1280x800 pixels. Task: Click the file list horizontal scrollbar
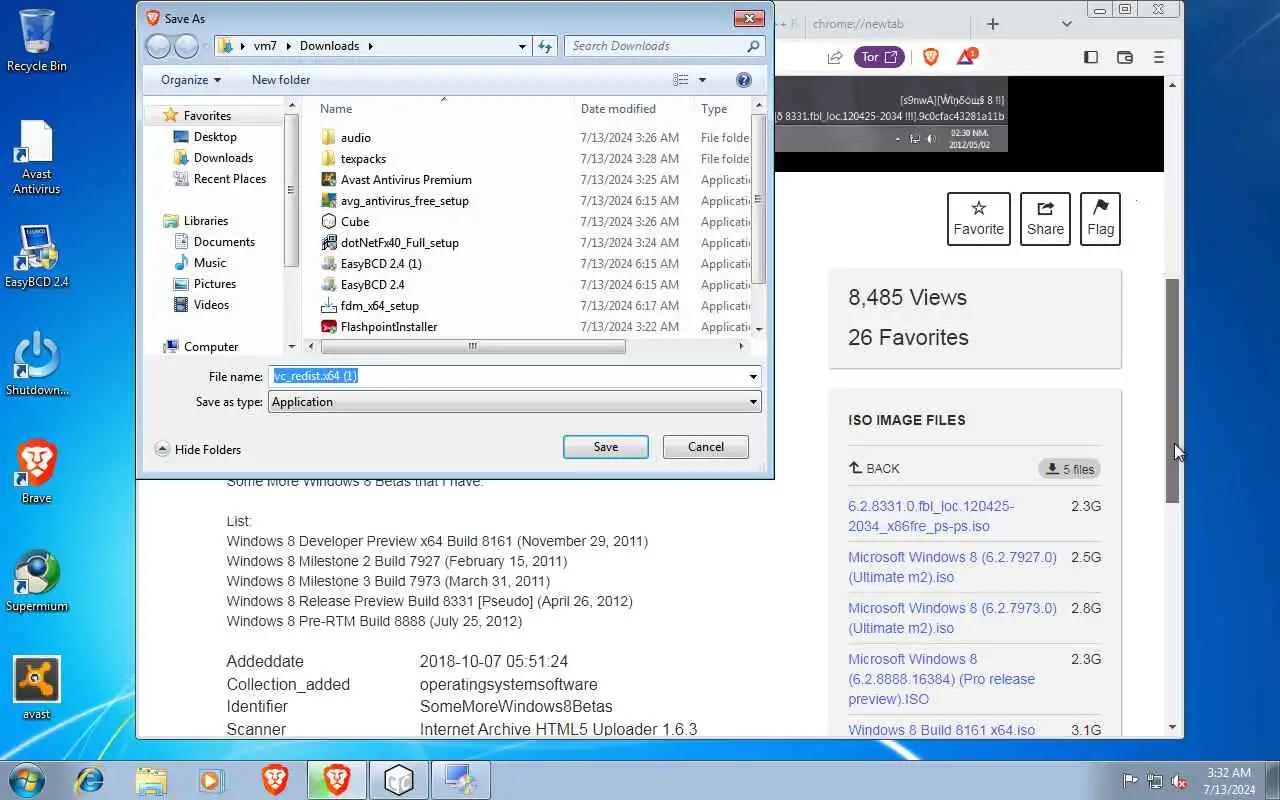click(472, 347)
